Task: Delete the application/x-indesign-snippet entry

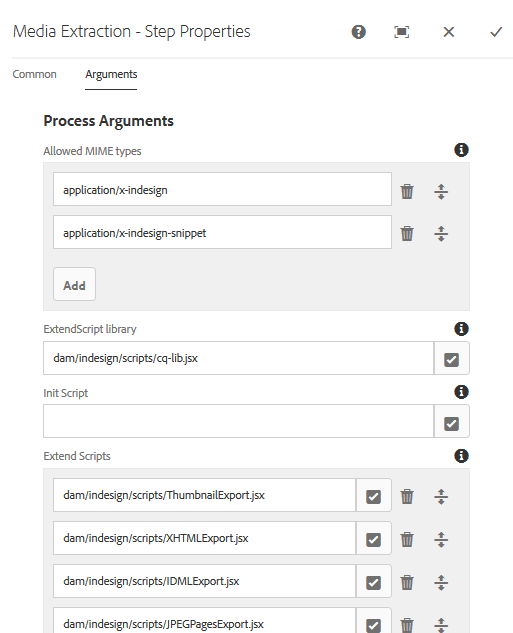Action: pyautogui.click(x=407, y=233)
